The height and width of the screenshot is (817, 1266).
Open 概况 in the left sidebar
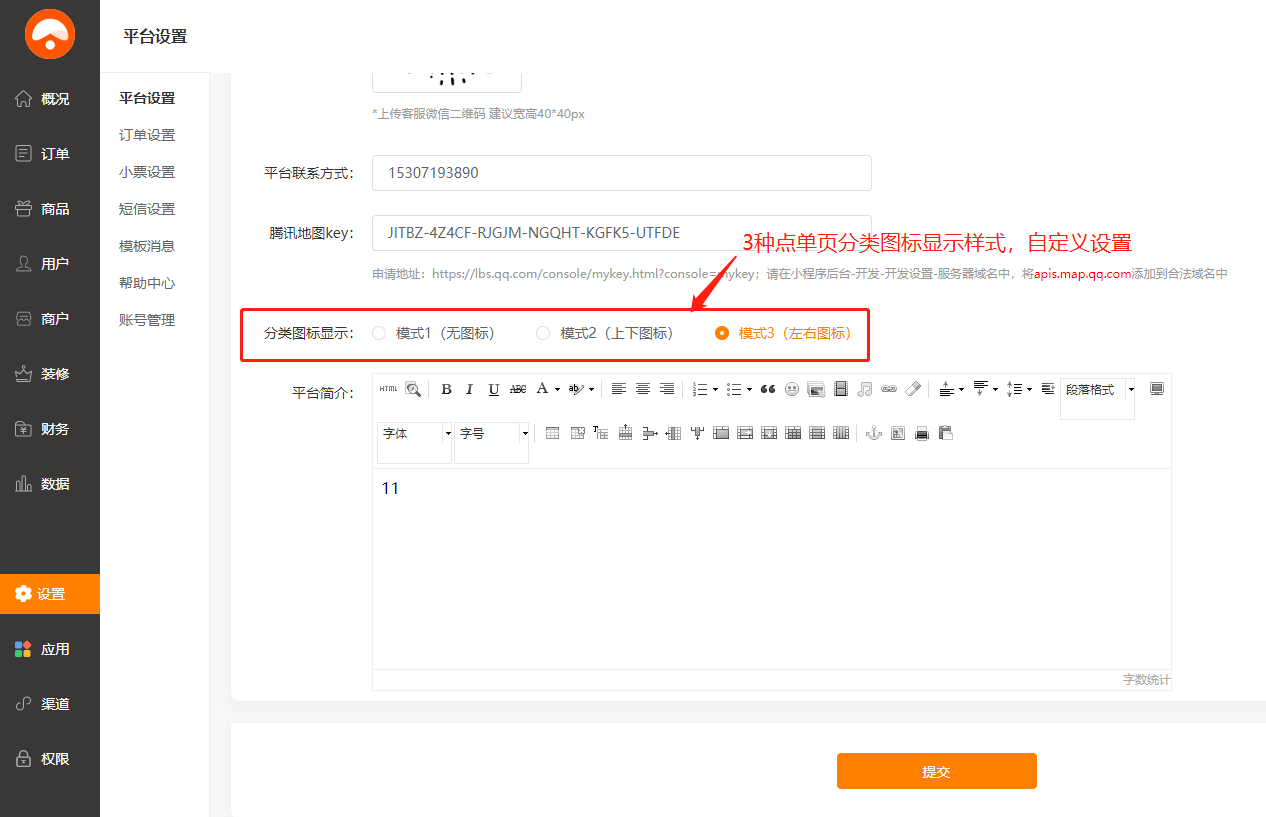(50, 99)
